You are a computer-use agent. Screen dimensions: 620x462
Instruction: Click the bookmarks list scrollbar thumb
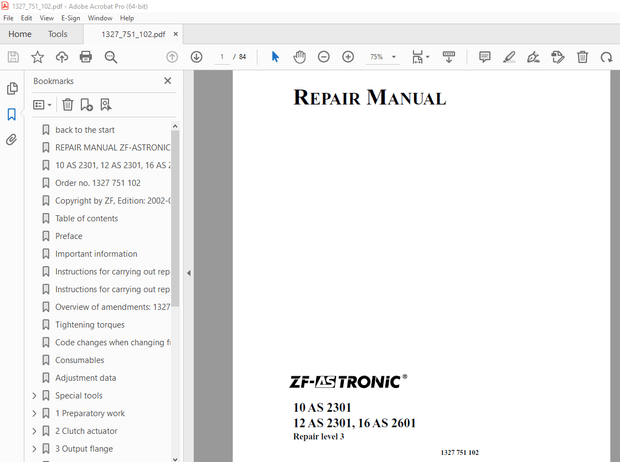pos(175,219)
